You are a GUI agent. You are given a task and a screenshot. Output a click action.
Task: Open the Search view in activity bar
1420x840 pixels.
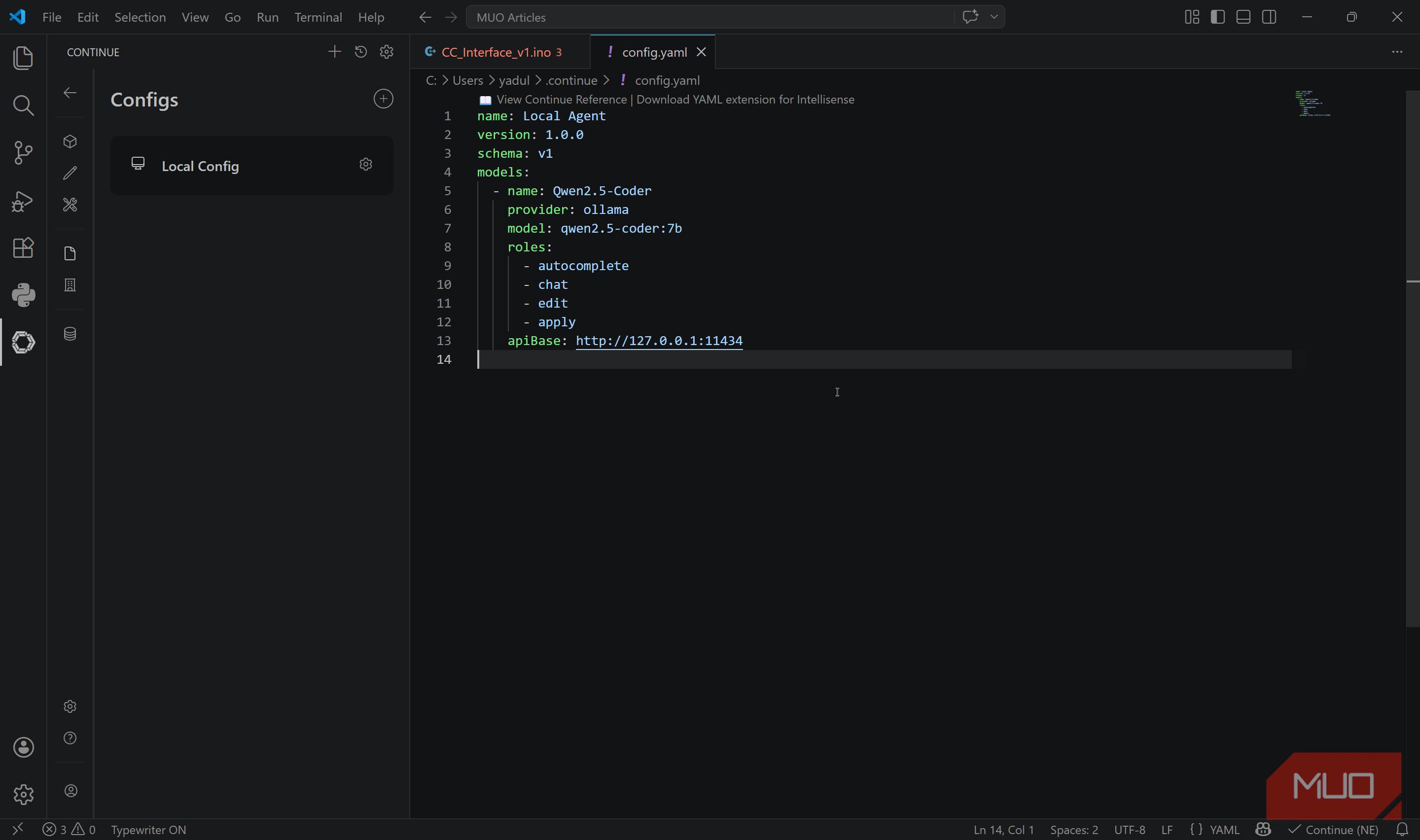[x=23, y=105]
